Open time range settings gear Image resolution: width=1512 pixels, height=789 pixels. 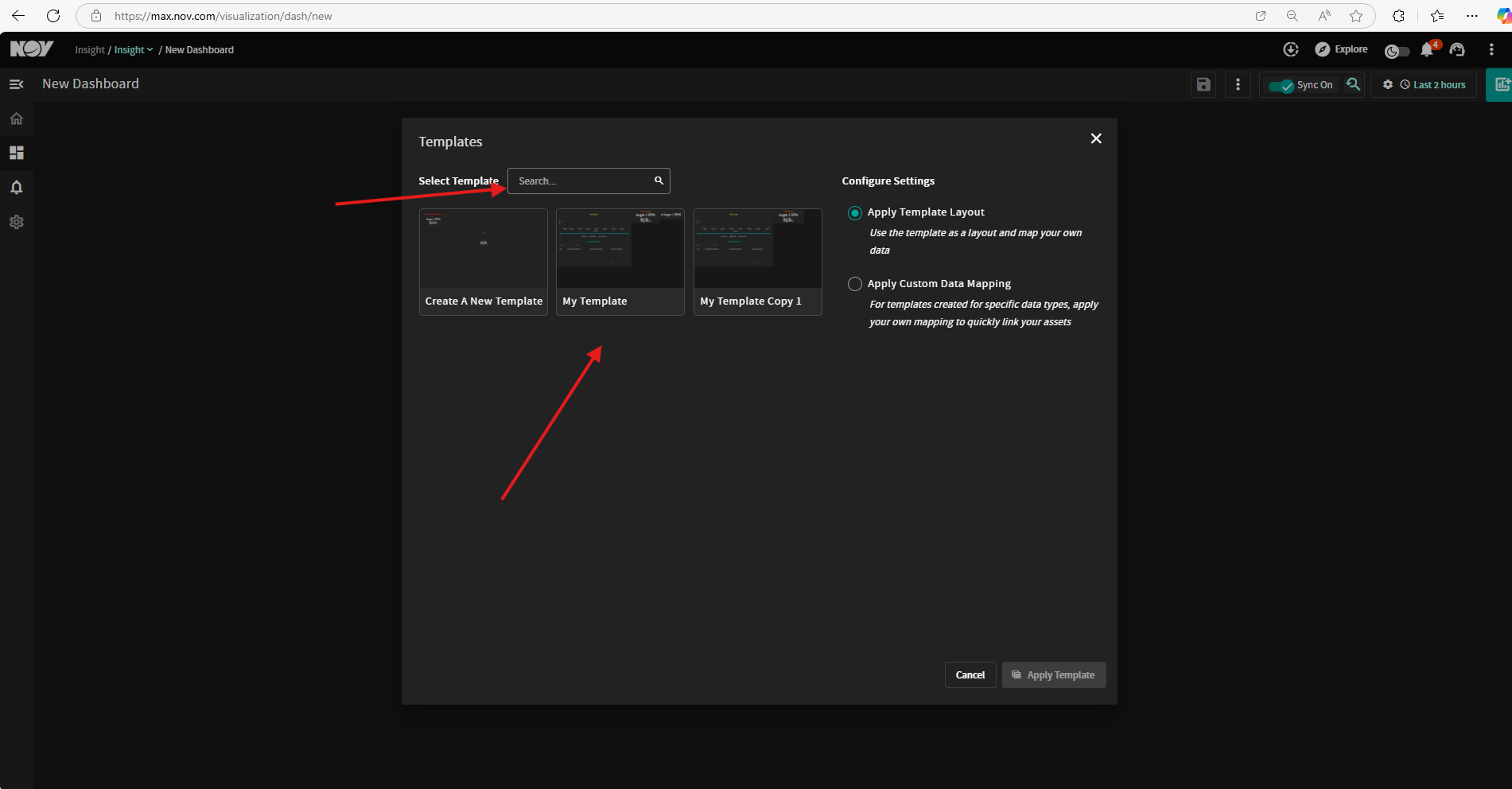pyautogui.click(x=1388, y=84)
